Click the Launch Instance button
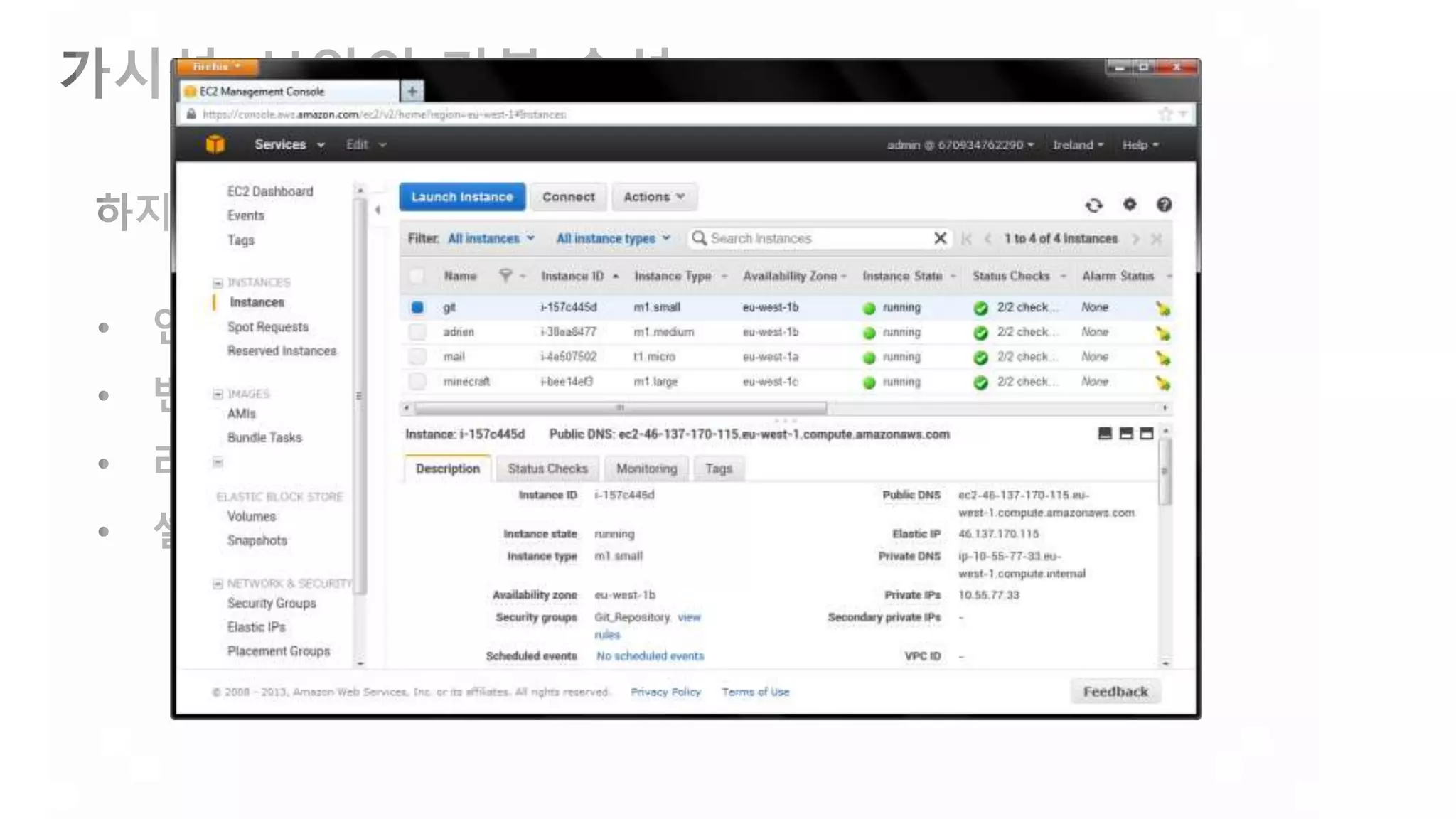Viewport: 1456px width, 819px height. pos(462,197)
